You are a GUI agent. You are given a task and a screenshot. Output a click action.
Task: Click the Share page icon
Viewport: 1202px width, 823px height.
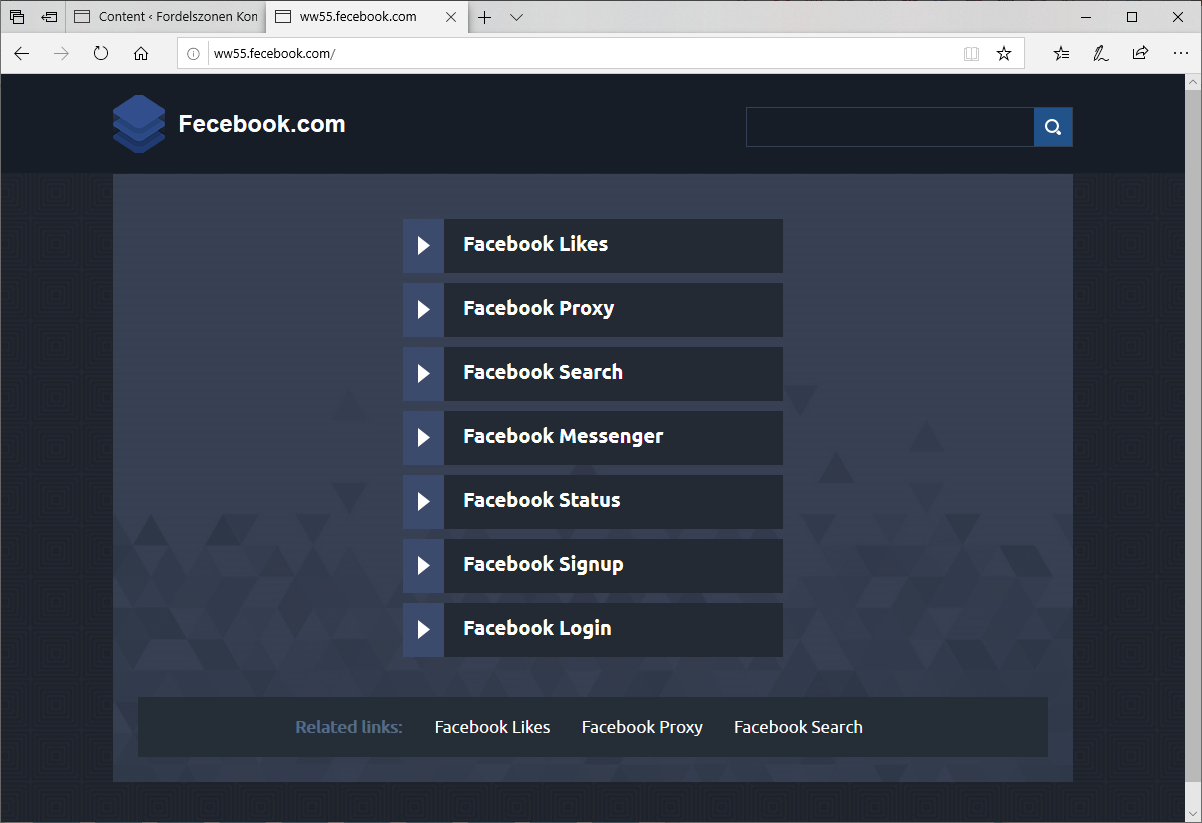tap(1140, 54)
